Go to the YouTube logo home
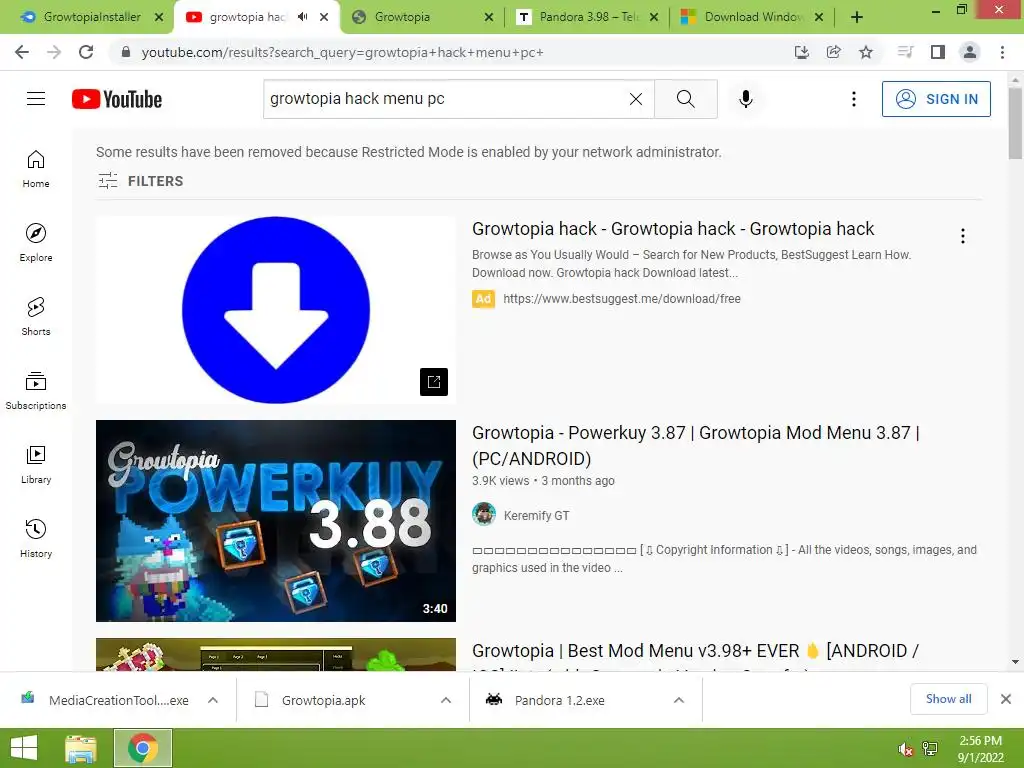The width and height of the screenshot is (1024, 768). pos(117,99)
